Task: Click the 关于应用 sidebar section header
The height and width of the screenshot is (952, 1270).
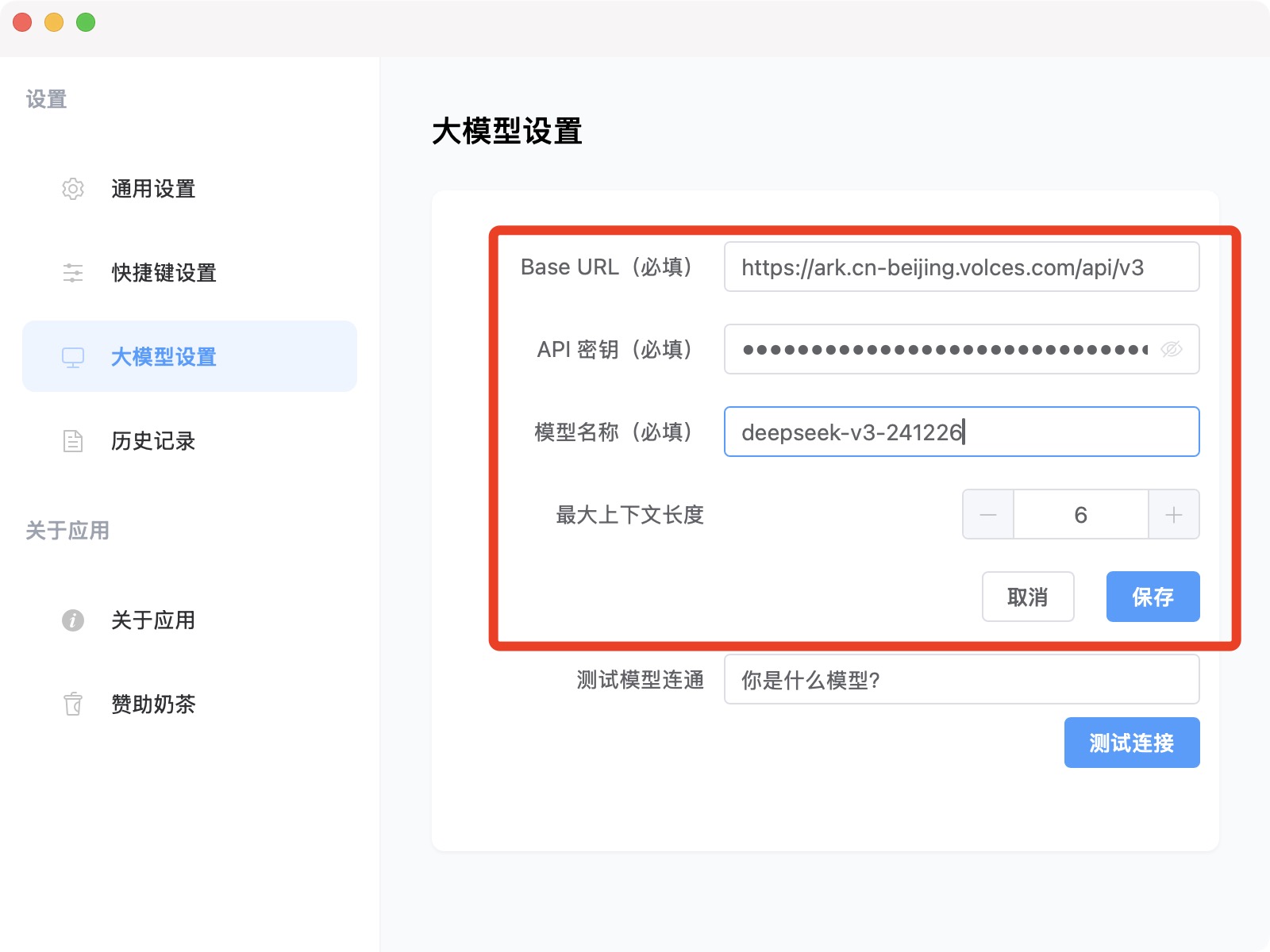Action: pyautogui.click(x=67, y=531)
